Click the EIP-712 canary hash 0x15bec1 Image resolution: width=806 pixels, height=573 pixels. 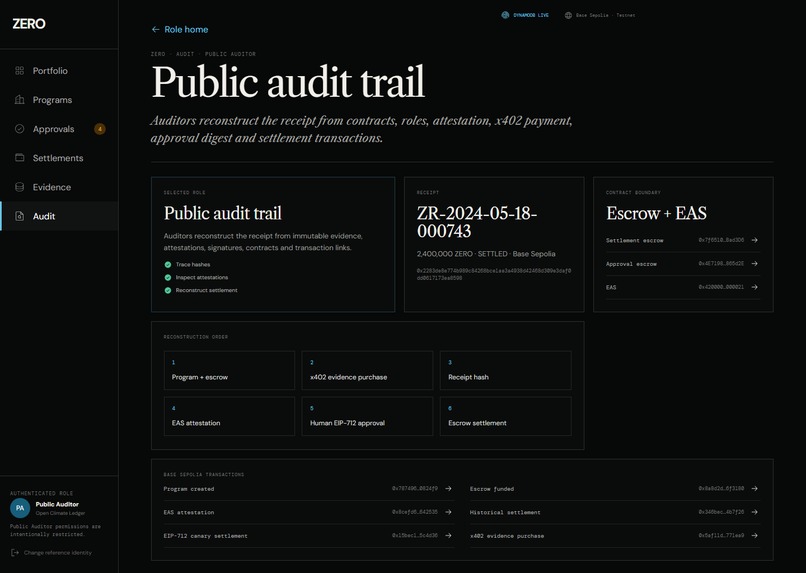click(x=415, y=535)
